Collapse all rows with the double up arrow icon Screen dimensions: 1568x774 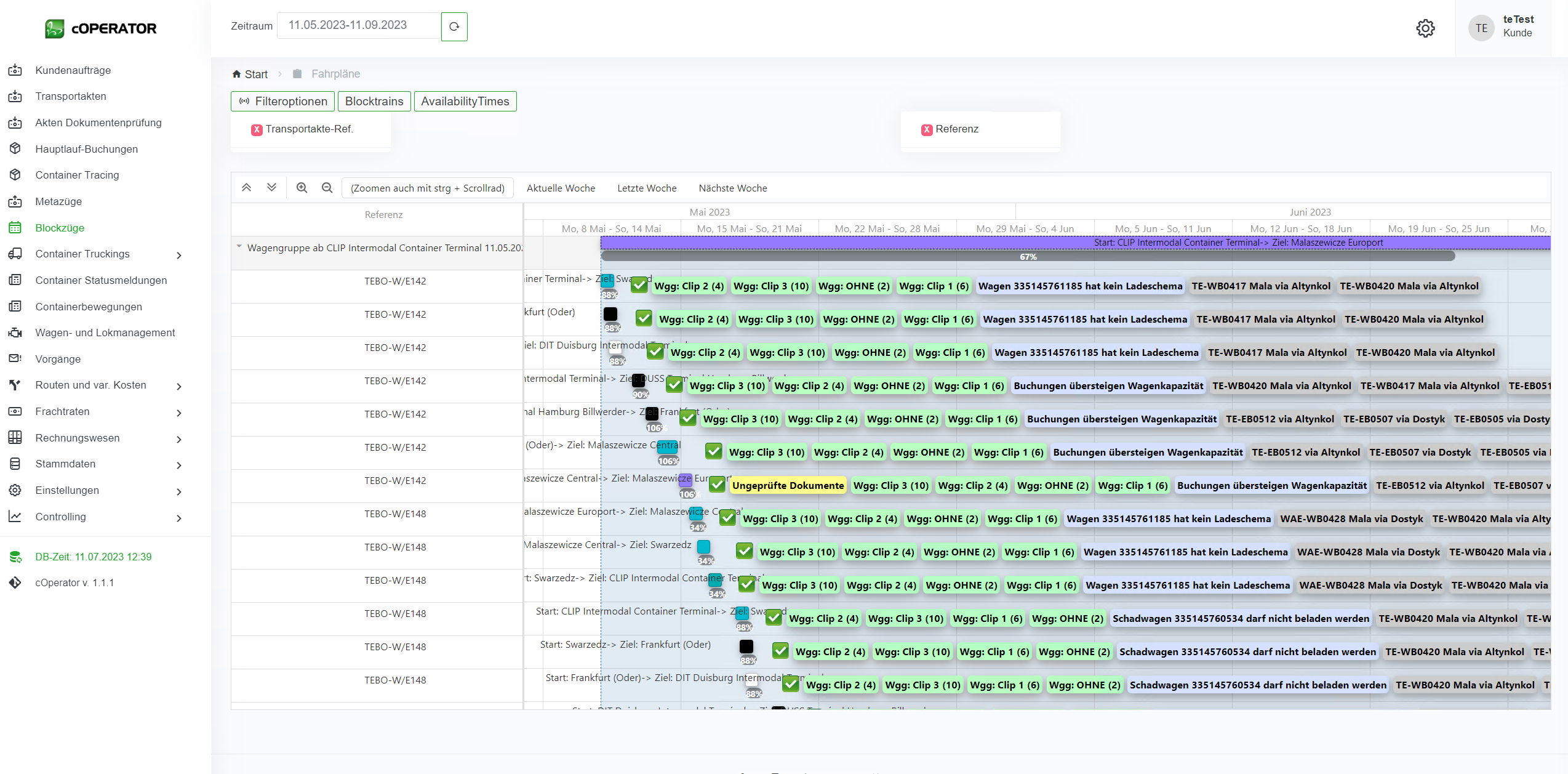tap(246, 188)
